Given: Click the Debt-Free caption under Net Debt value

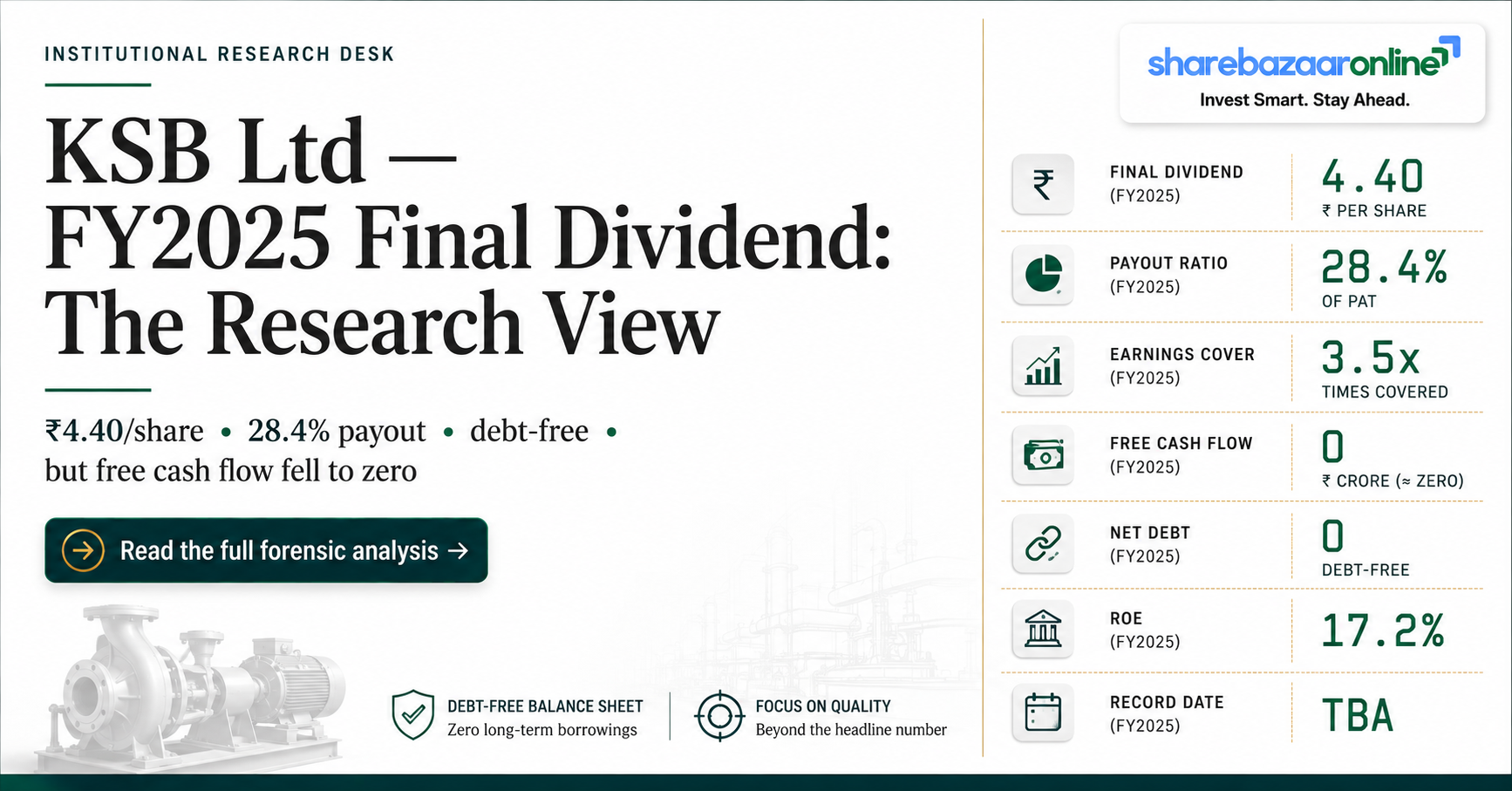Looking at the screenshot, I should coord(1366,570).
